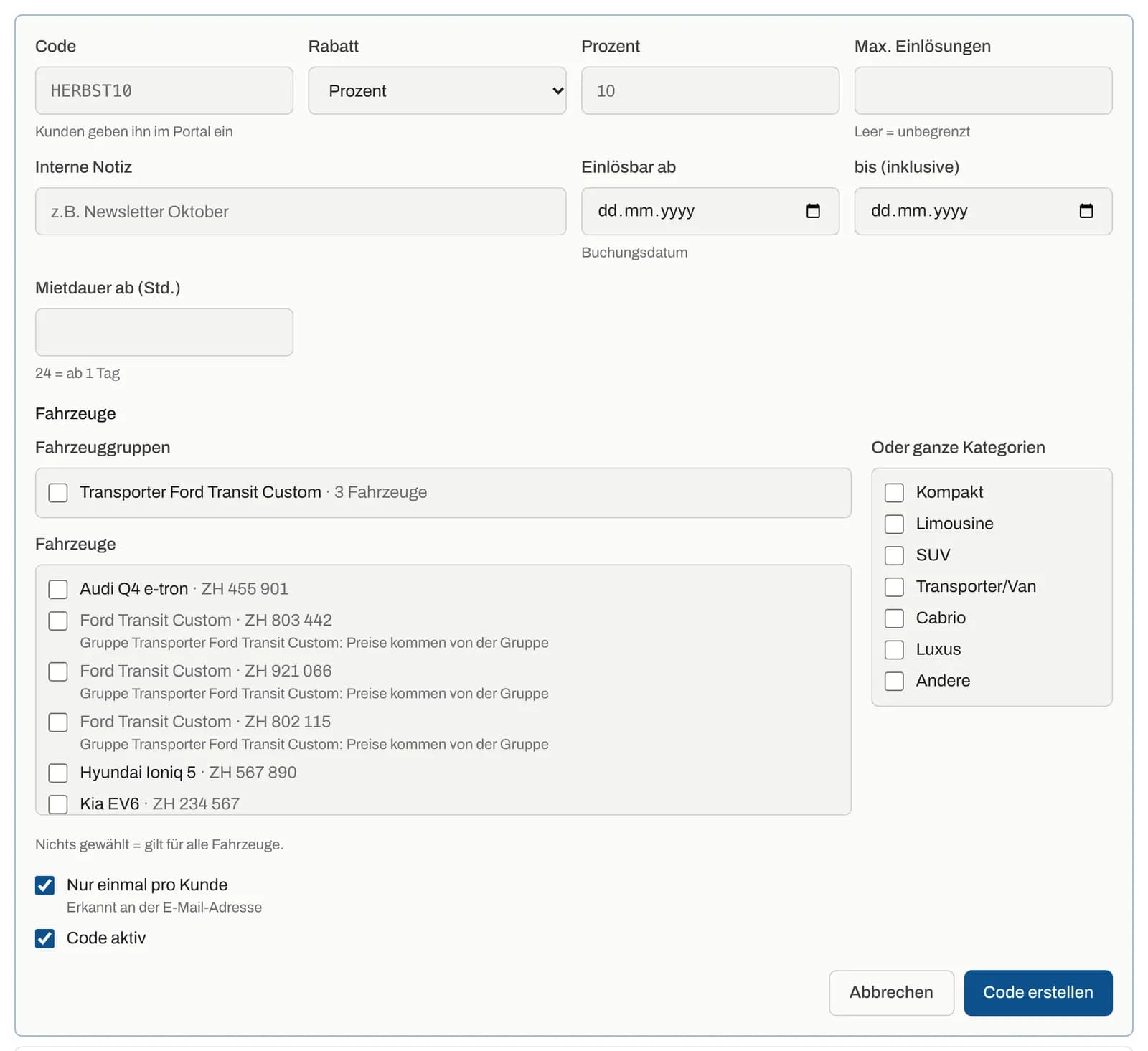Click the '24 = ab 1 Tag' hint
This screenshot has height=1051, width=1148.
pyautogui.click(x=77, y=374)
